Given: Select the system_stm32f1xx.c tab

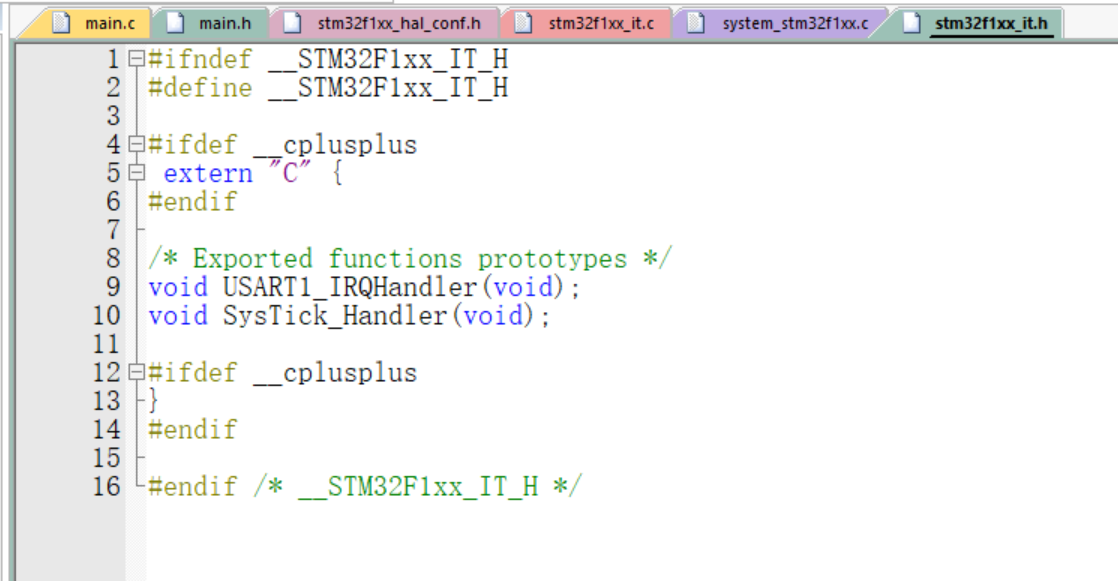Looking at the screenshot, I should [x=781, y=23].
